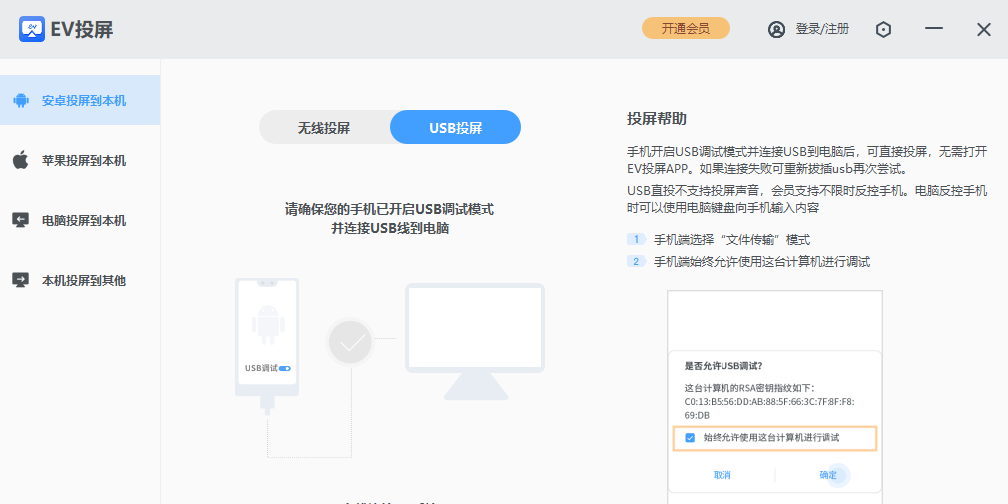Viewport: 1008px width, 504px height.
Task: Click the 电脑投屏到本机 monitor icon
Action: point(20,220)
